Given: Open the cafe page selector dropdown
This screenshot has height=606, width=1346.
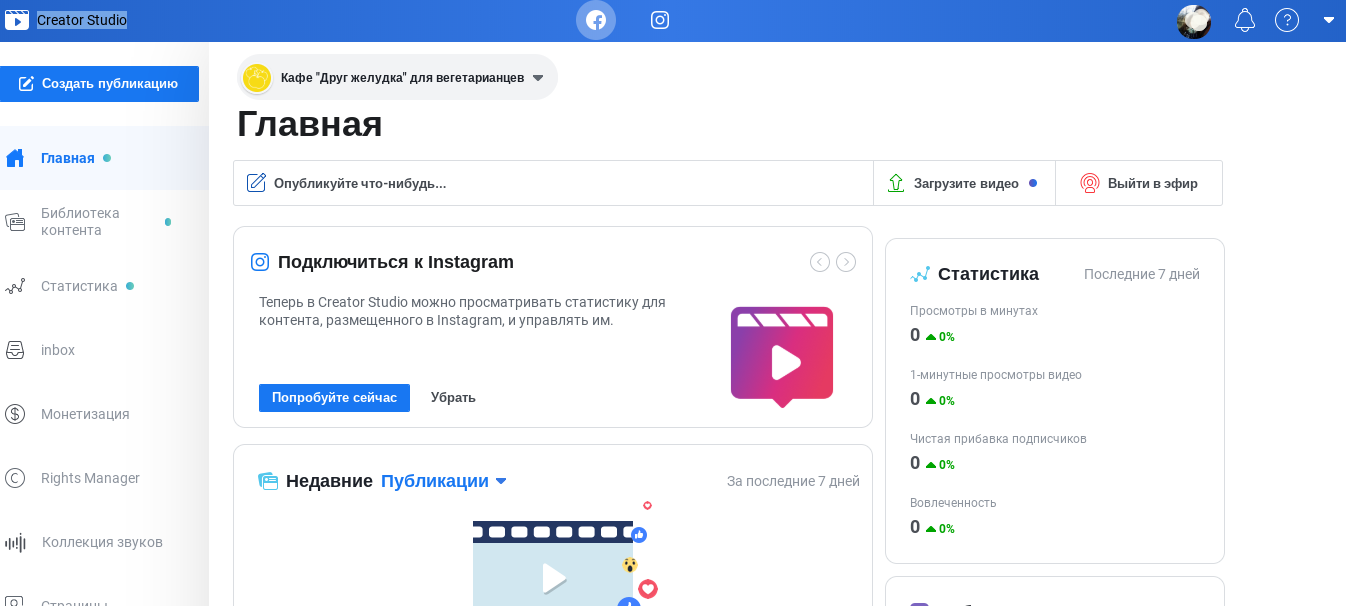Looking at the screenshot, I should click(x=398, y=77).
